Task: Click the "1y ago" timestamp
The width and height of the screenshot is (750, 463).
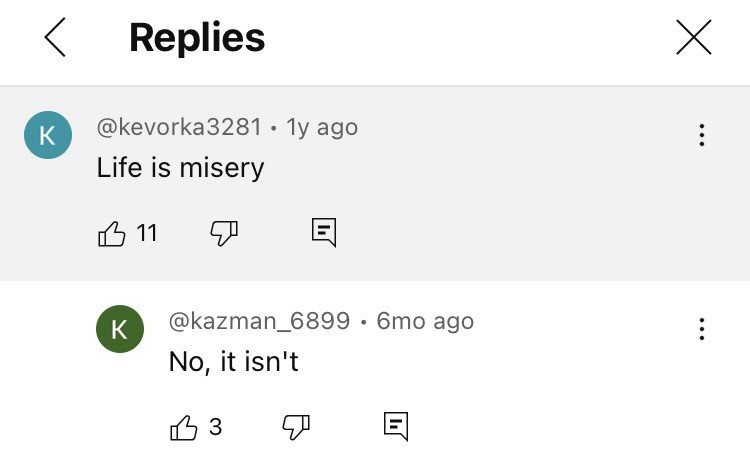Action: click(322, 127)
